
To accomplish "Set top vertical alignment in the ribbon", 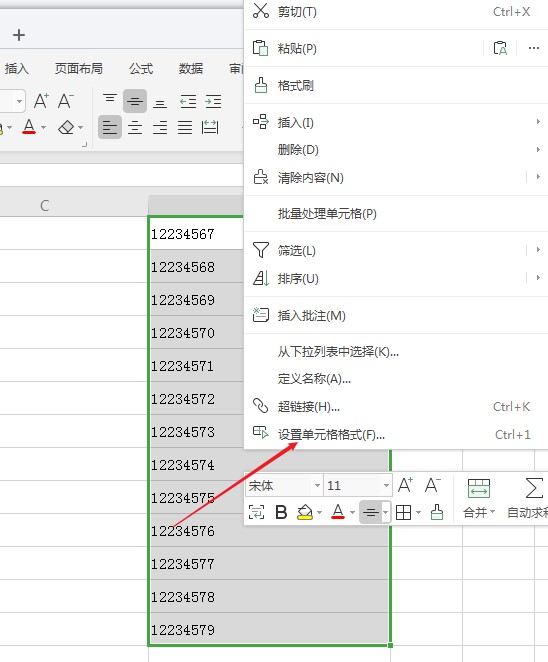I will click(110, 101).
